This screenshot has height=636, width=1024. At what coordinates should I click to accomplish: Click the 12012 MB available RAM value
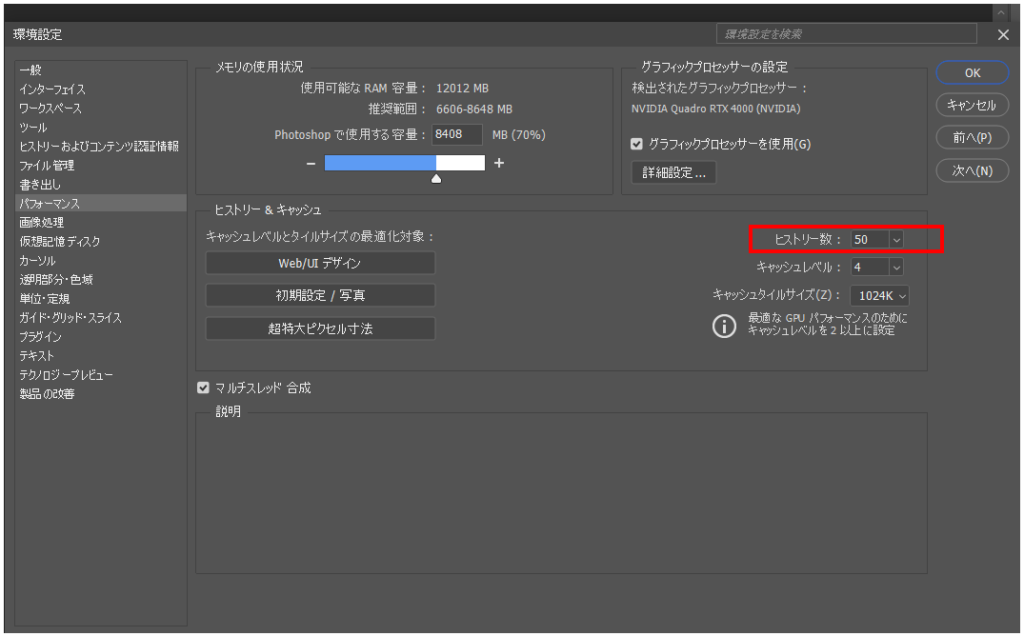coord(462,88)
